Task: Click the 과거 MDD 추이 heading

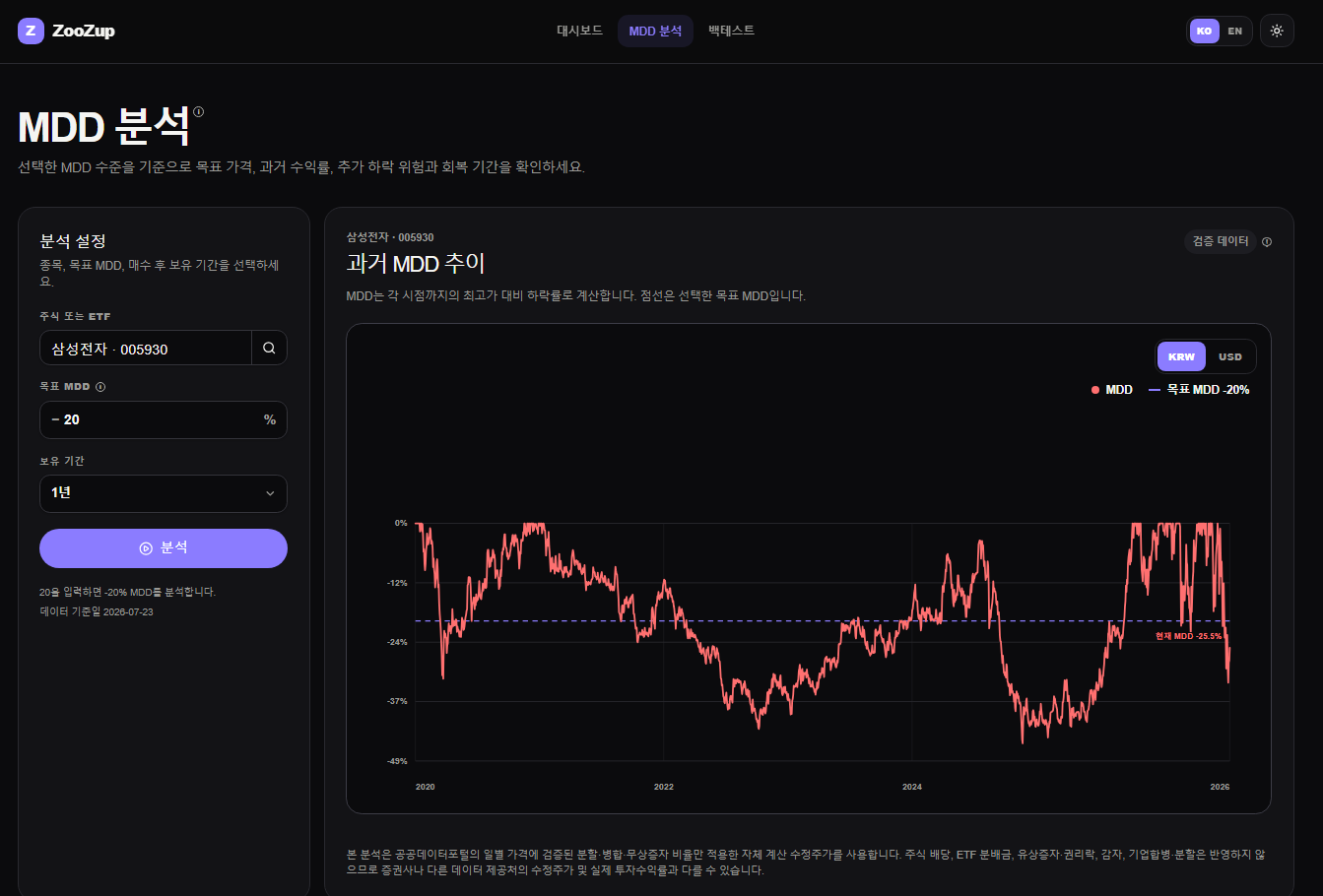Action: [x=416, y=263]
